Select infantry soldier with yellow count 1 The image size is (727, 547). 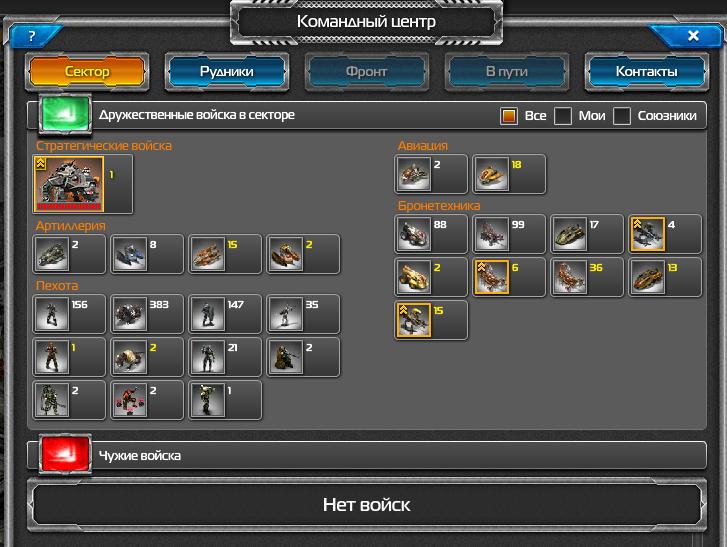click(x=69, y=357)
